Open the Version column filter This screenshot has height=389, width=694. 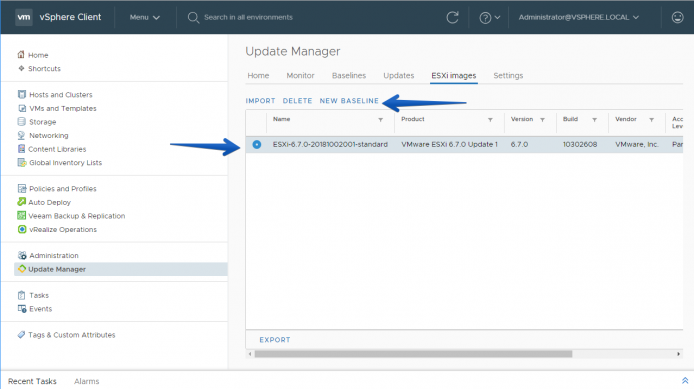[542, 120]
